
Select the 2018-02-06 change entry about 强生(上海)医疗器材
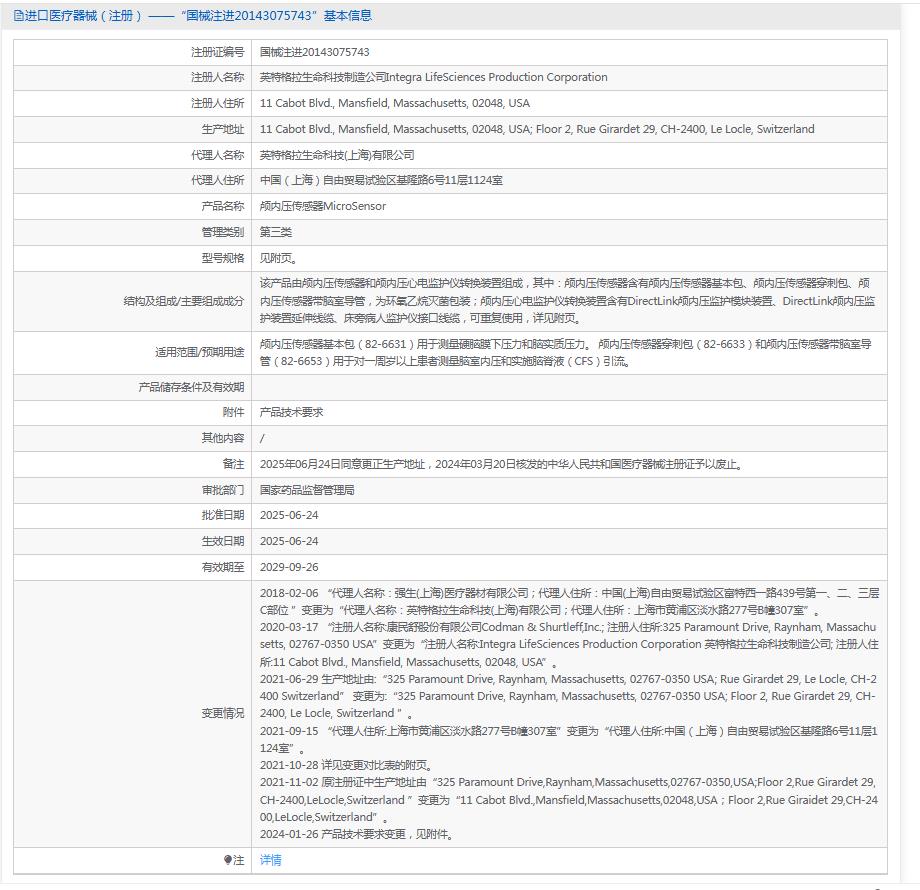point(570,602)
